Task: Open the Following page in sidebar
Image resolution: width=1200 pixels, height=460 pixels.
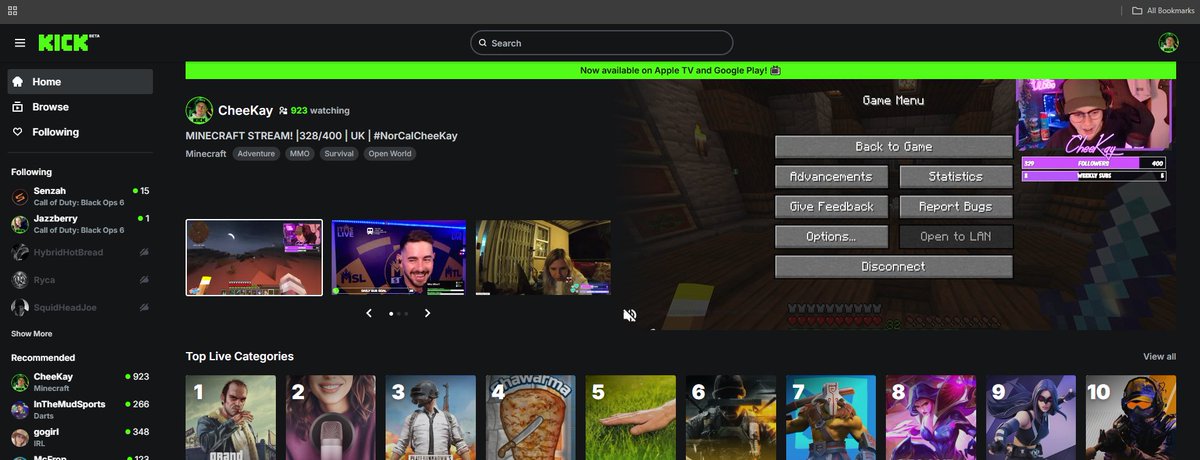Action: [80, 132]
